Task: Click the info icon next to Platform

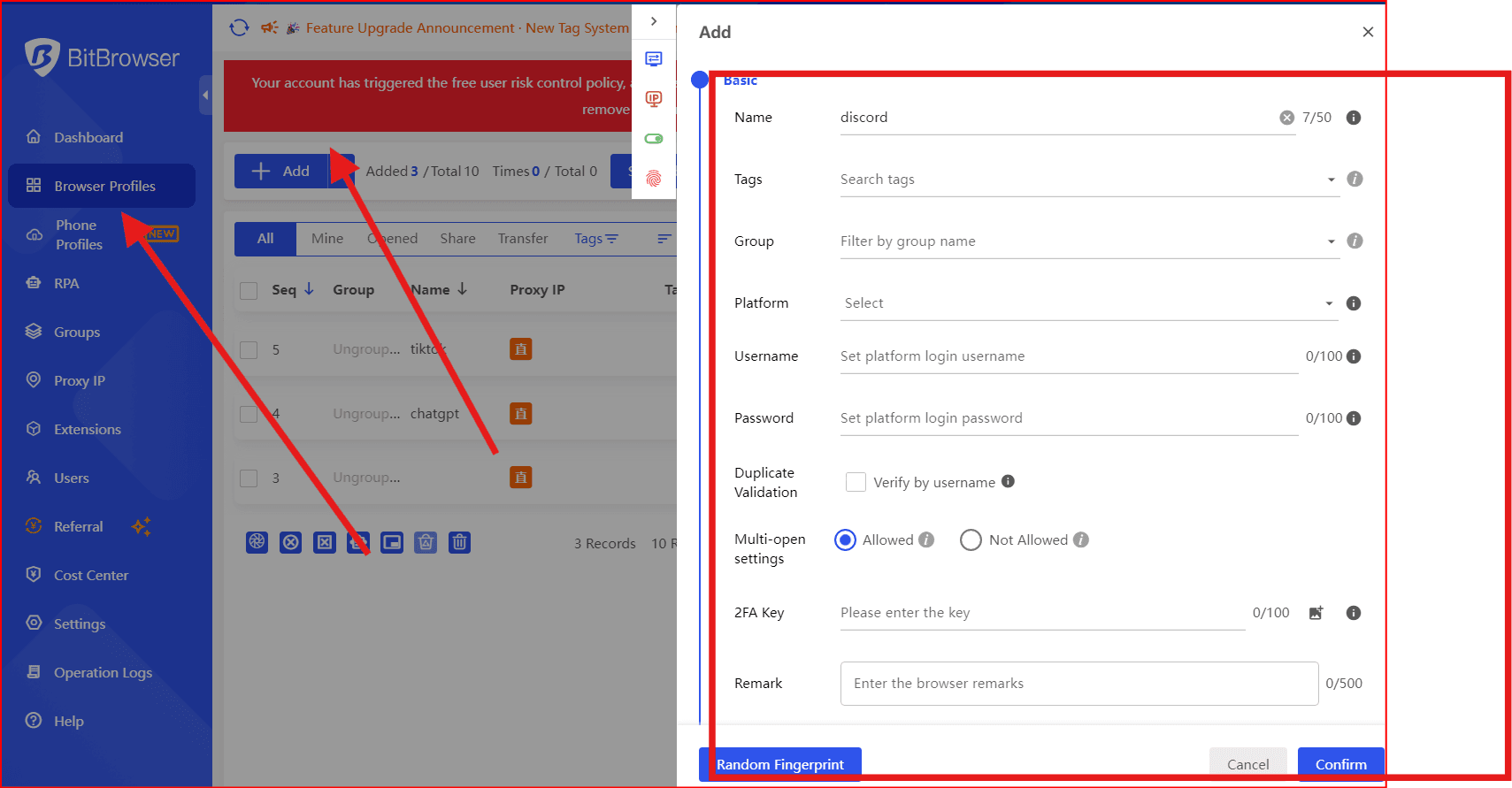Action: click(x=1353, y=303)
